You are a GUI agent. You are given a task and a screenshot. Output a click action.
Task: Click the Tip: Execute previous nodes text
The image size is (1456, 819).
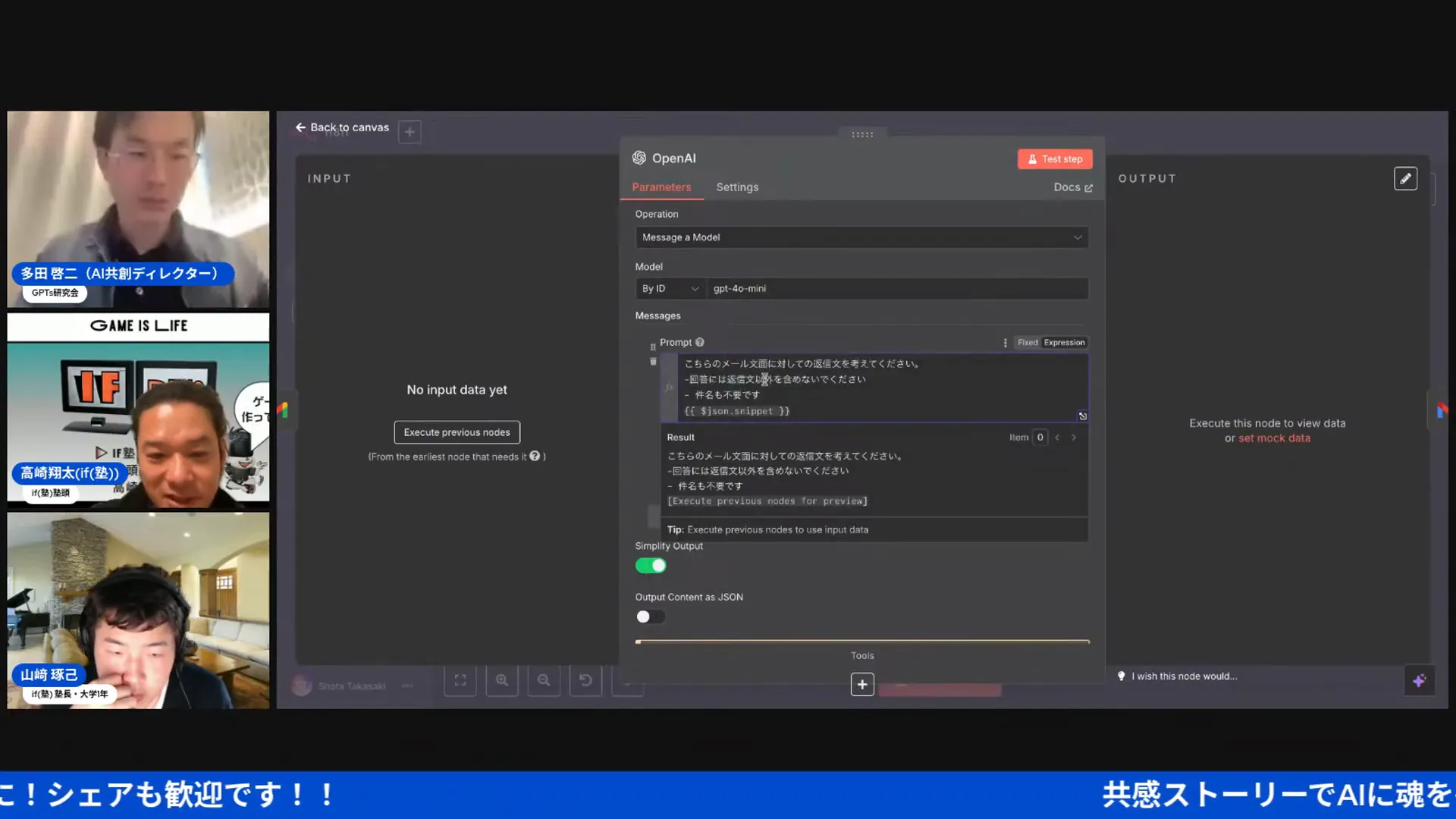767,530
